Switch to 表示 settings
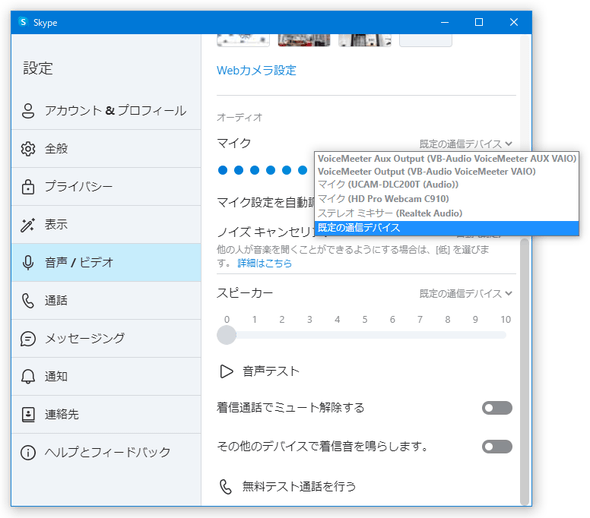The width and height of the screenshot is (590, 518). click(106, 225)
